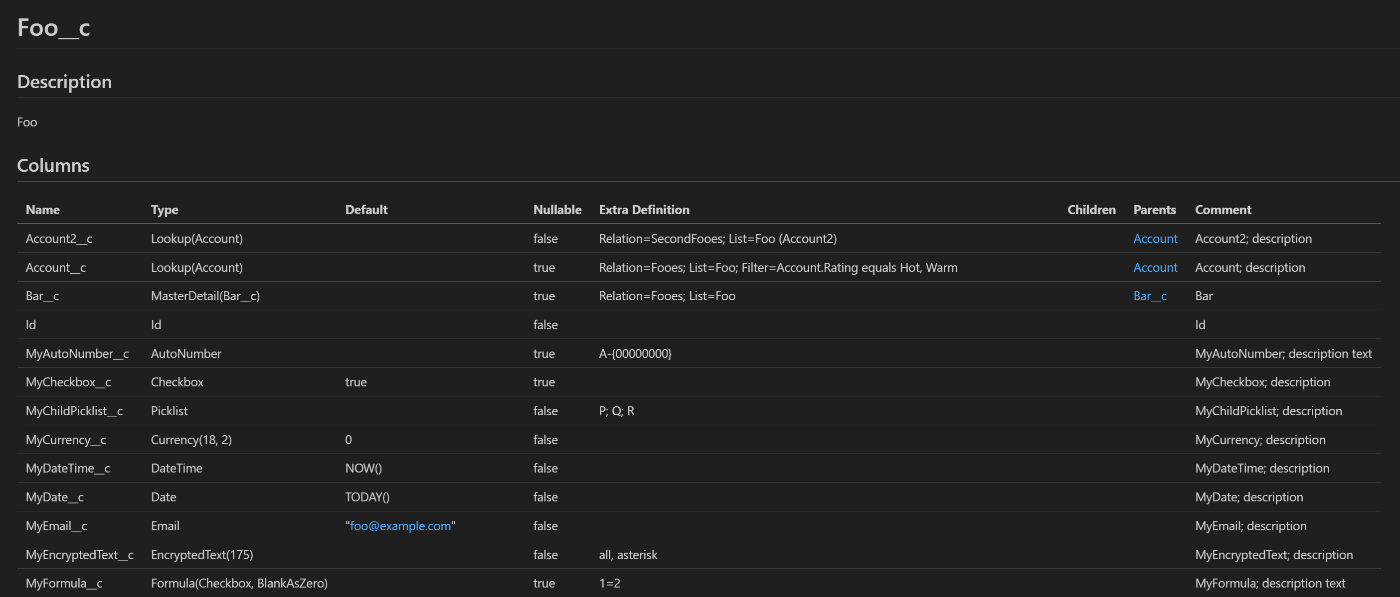Click the EncryptedText(175) type cell
Image resolution: width=1400 pixels, height=597 pixels.
pos(207,555)
